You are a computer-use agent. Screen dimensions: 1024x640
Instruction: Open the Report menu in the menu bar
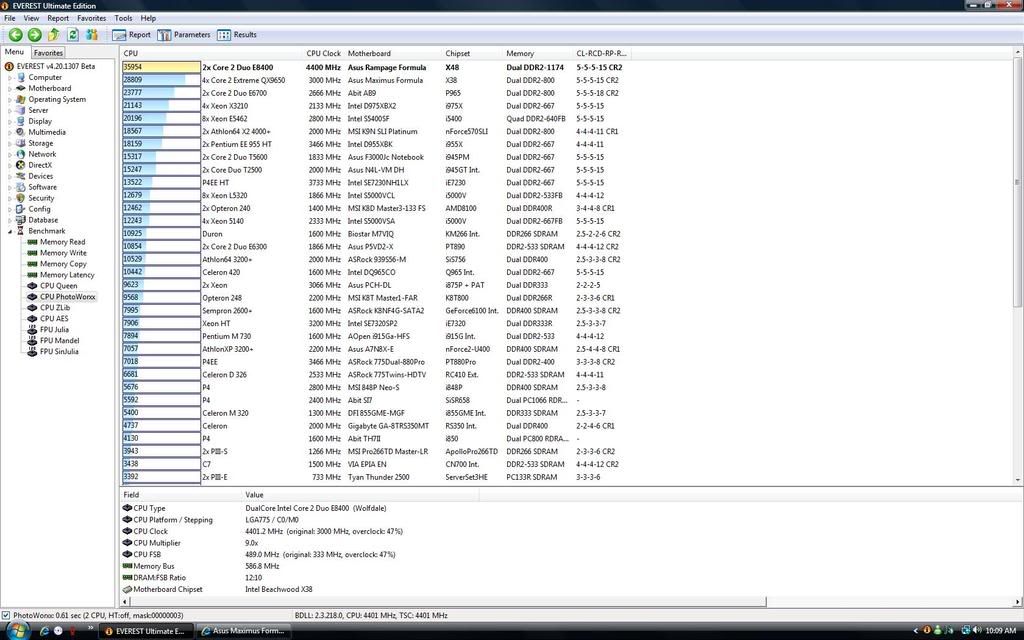tap(58, 18)
